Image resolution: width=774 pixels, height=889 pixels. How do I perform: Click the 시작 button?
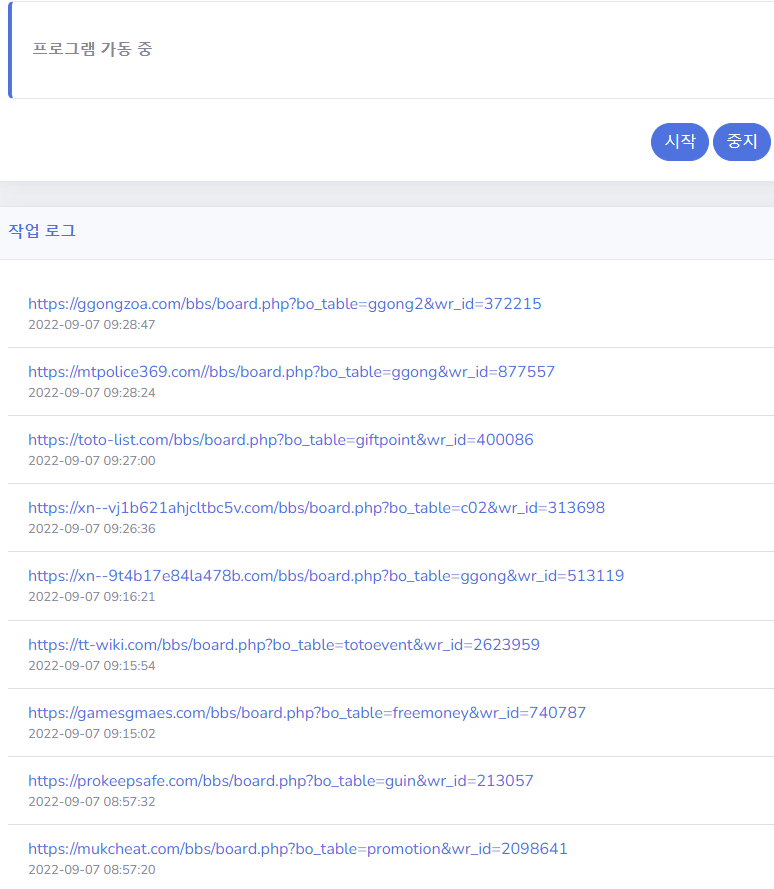point(680,142)
